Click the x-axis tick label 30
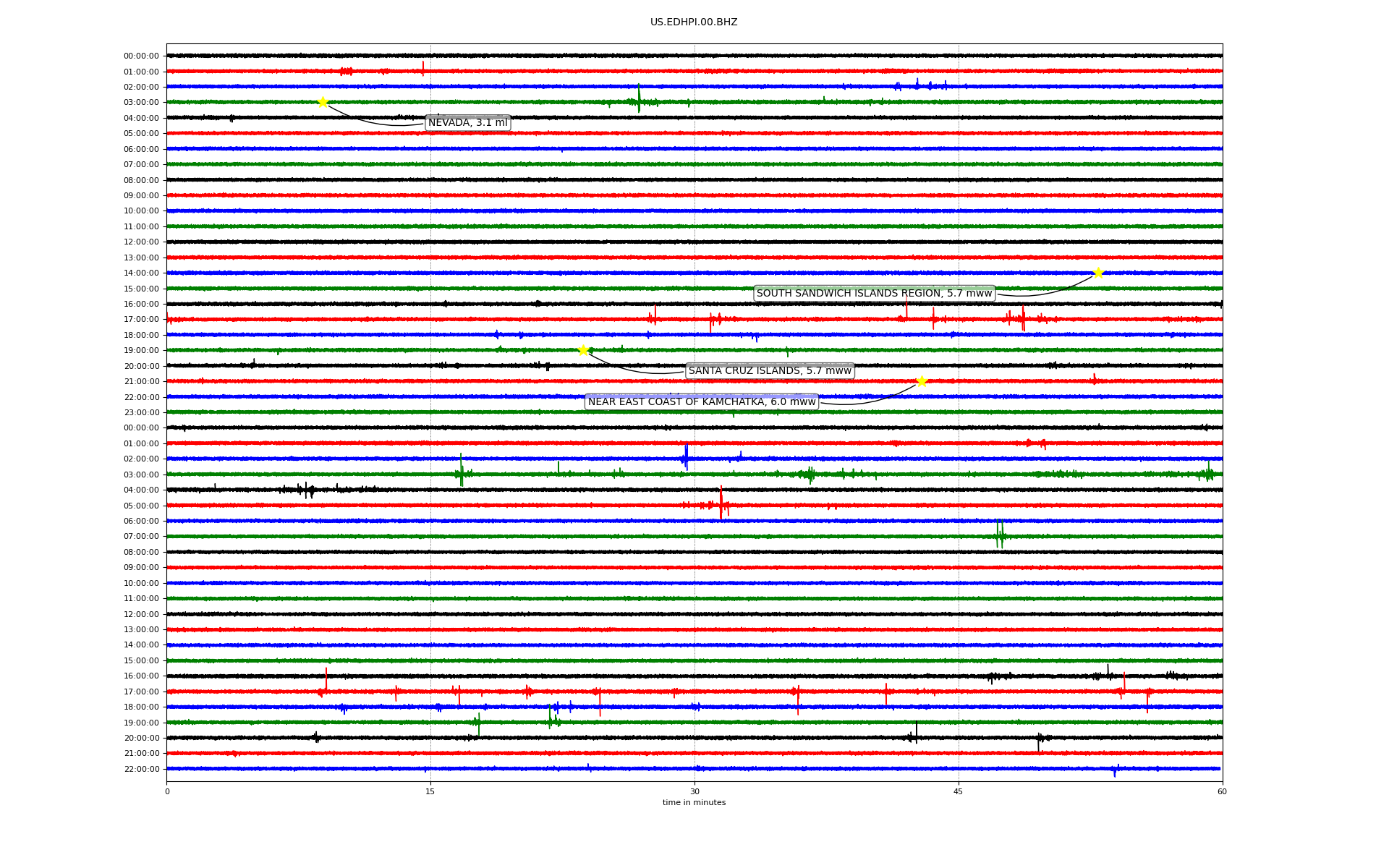Screen dimensions: 1389x868 click(x=694, y=791)
